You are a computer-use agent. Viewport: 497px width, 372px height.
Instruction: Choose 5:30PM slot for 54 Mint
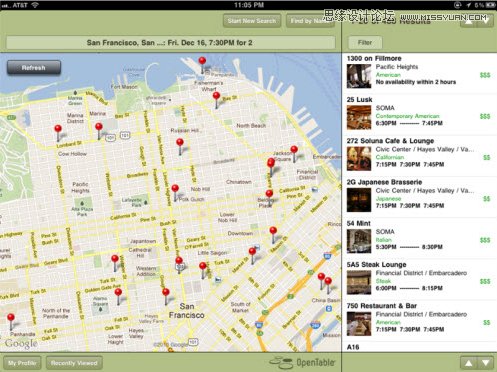[x=386, y=247]
